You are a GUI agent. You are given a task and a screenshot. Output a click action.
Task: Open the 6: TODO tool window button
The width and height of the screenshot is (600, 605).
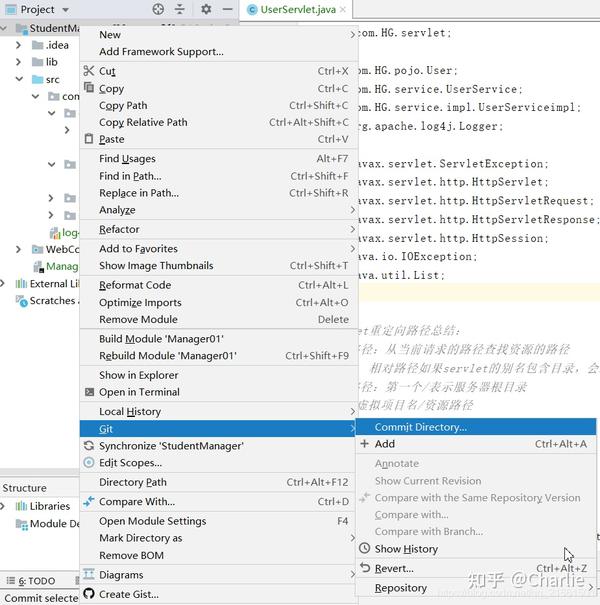(x=32, y=581)
